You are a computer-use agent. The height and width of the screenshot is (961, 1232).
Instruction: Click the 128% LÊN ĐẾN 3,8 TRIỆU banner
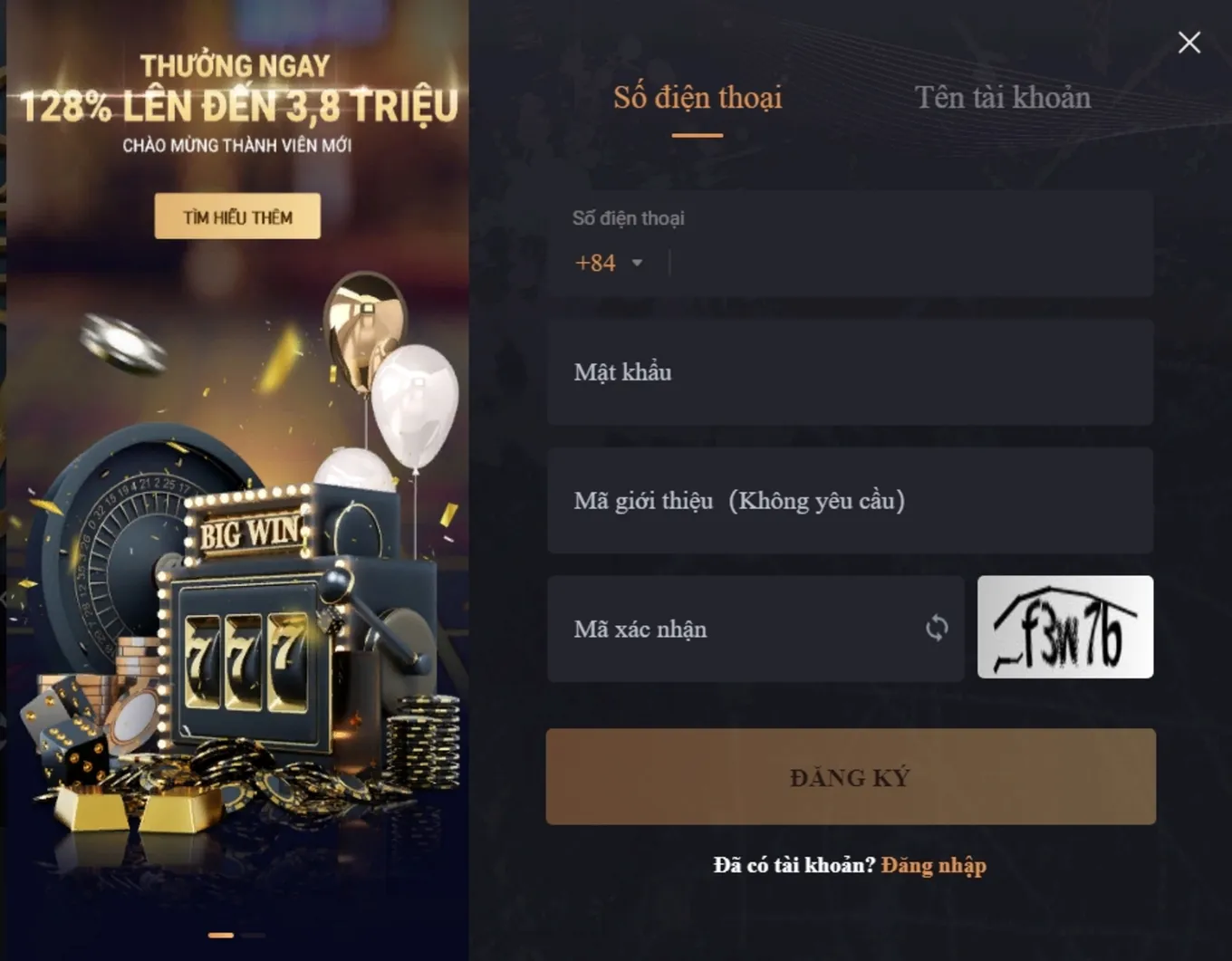pyautogui.click(x=239, y=106)
